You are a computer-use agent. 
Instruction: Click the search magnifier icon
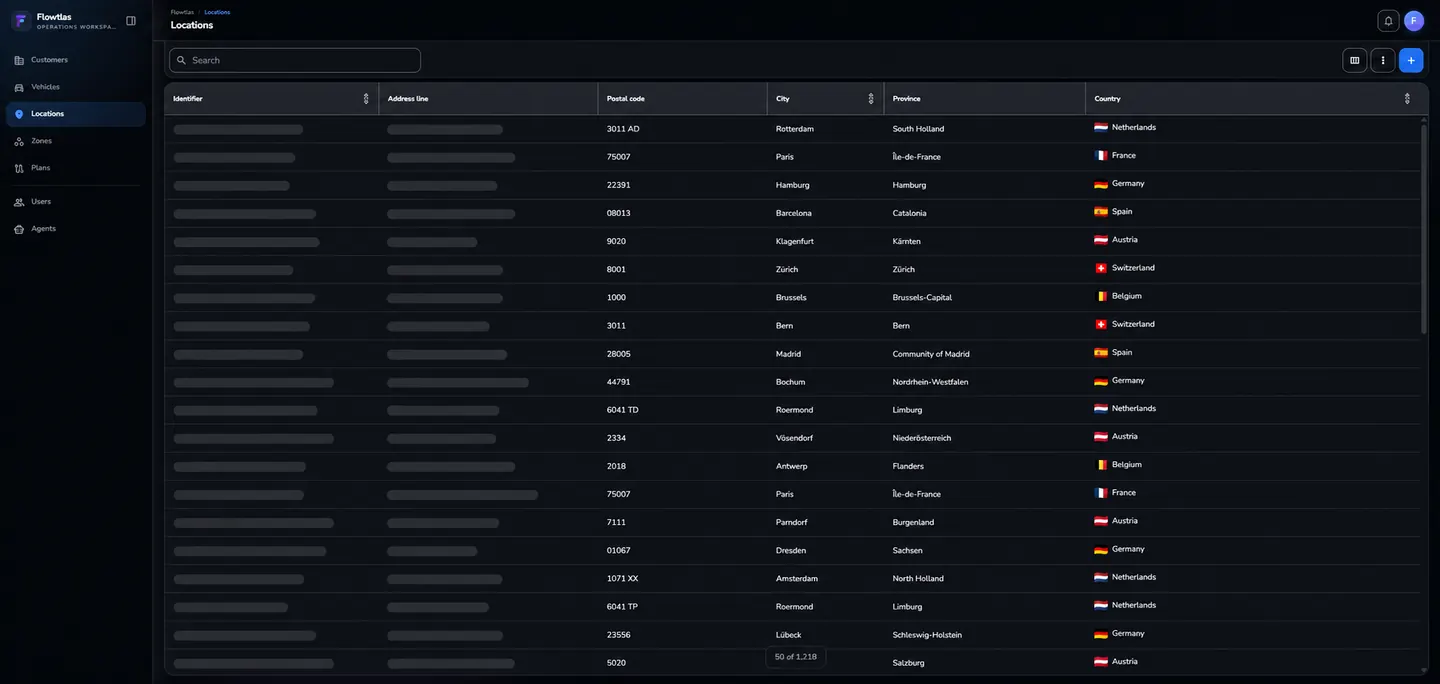point(181,60)
